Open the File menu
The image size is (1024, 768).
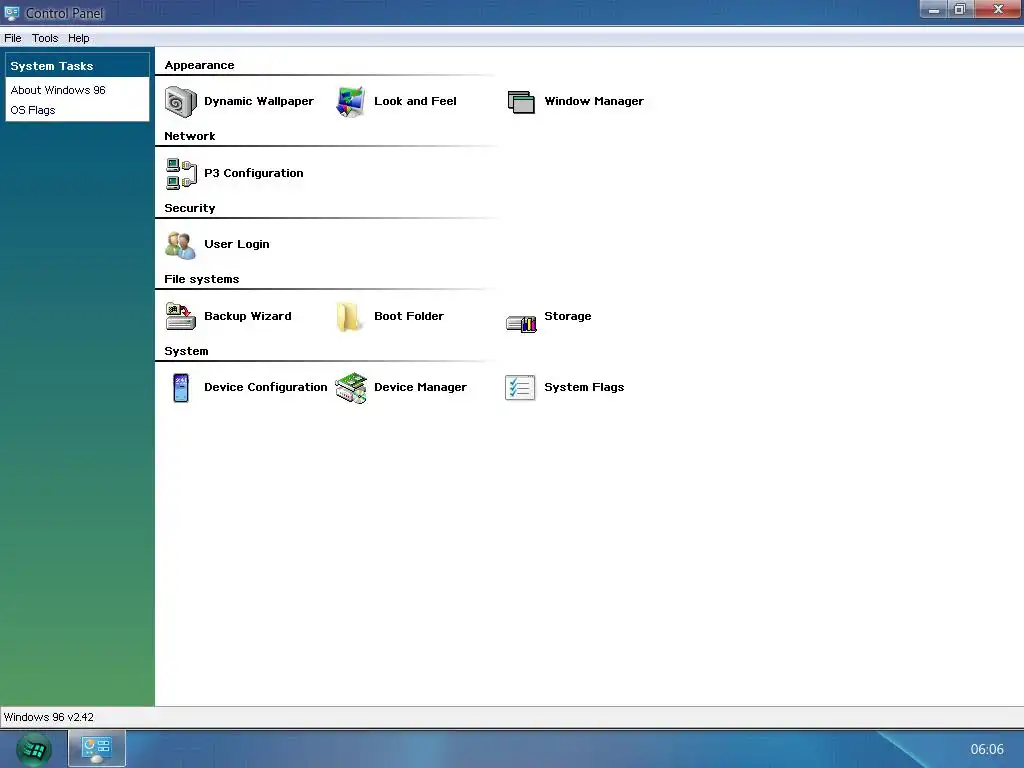[12, 38]
